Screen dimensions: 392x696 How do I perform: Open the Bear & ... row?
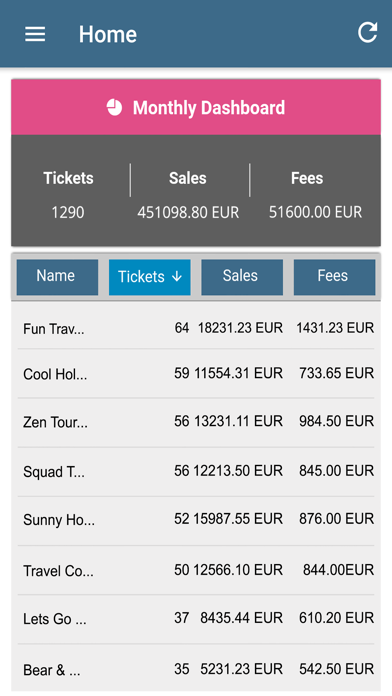(196, 669)
